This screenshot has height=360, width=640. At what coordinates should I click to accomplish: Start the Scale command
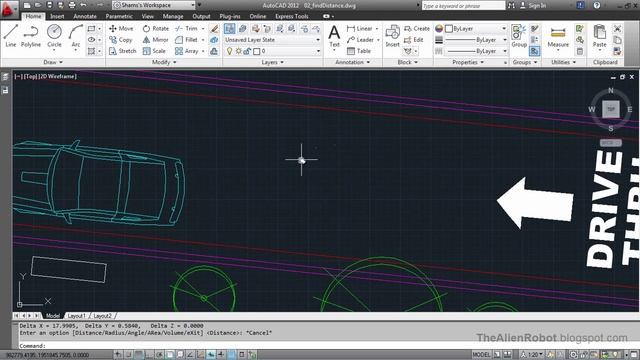pos(154,51)
